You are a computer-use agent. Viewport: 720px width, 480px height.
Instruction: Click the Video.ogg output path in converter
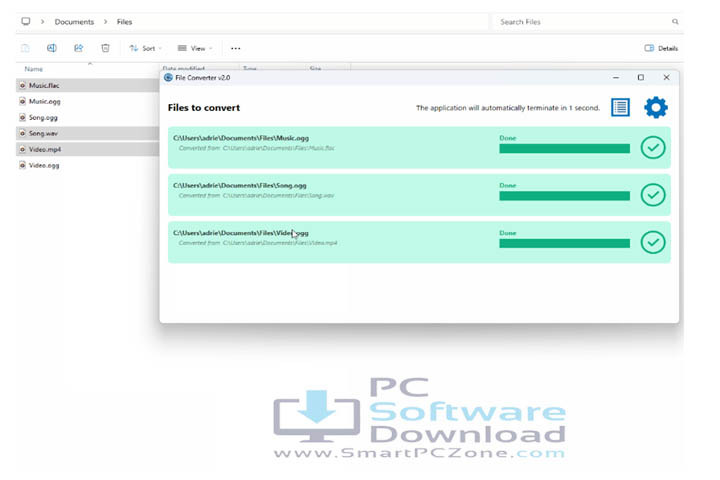click(241, 233)
